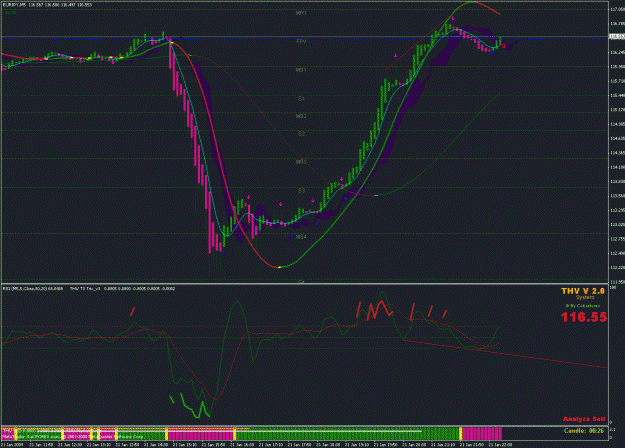Select the long red trendline in the indicator window

click(505, 354)
